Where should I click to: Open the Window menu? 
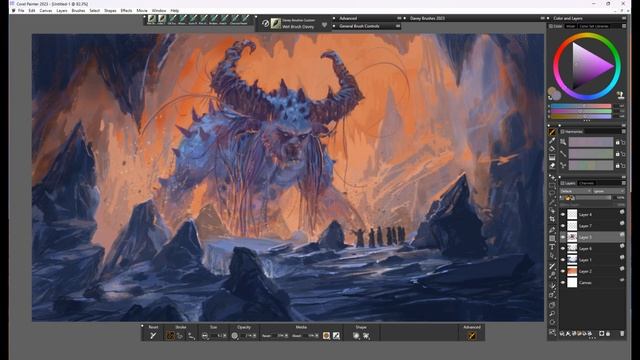pos(159,11)
